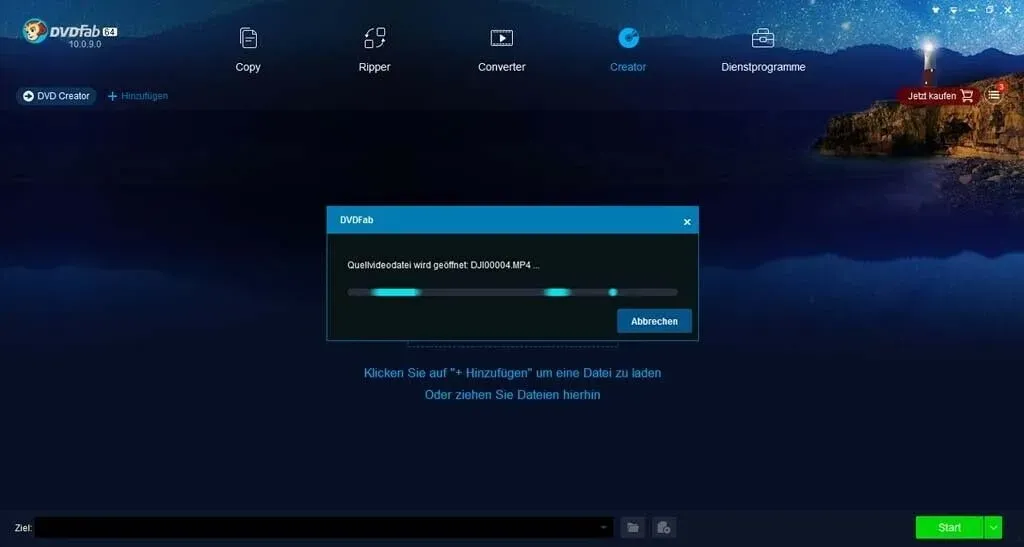
Task: Expand the Ziel destination dropdown
Action: 603,527
